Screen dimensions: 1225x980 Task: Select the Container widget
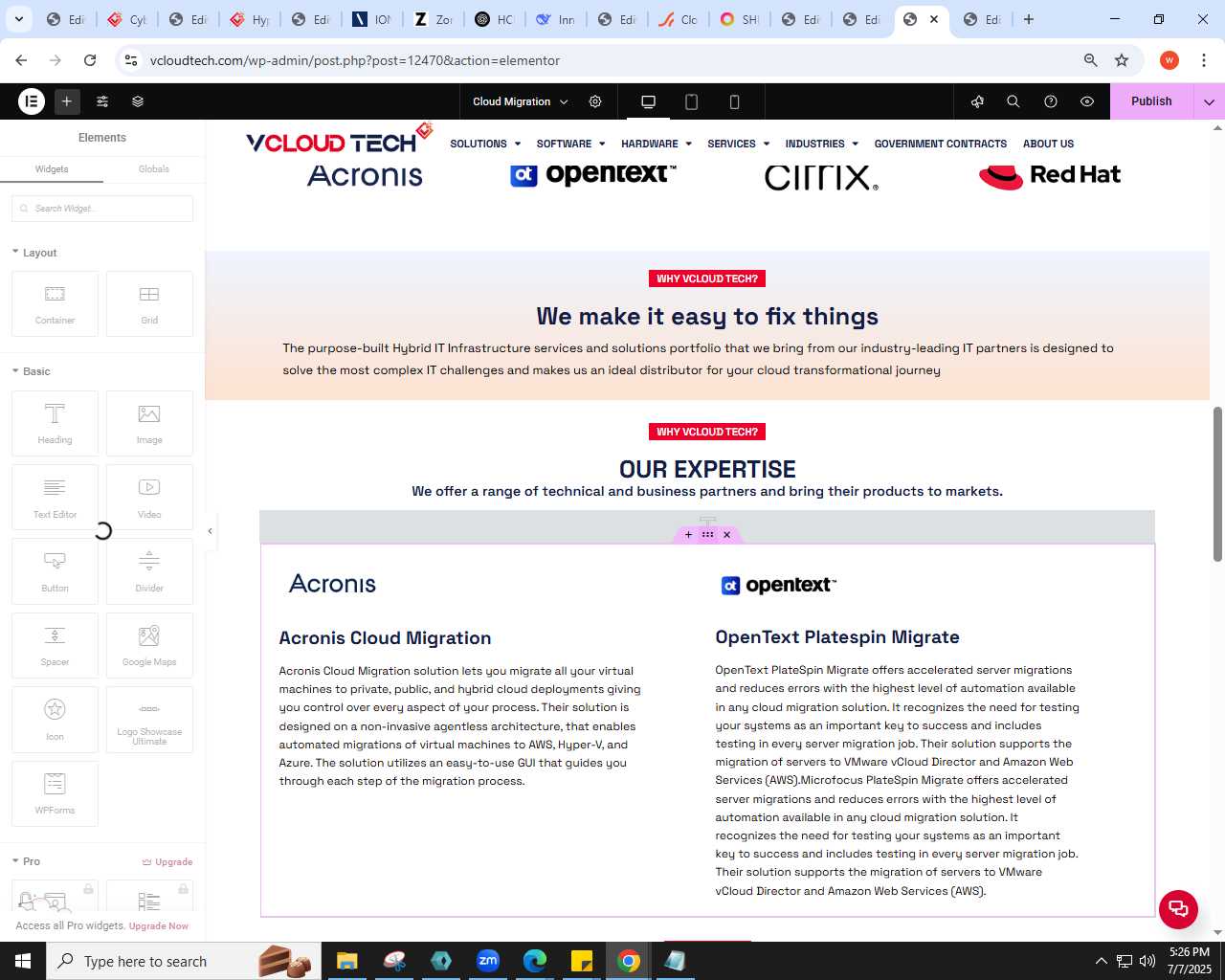pos(55,304)
